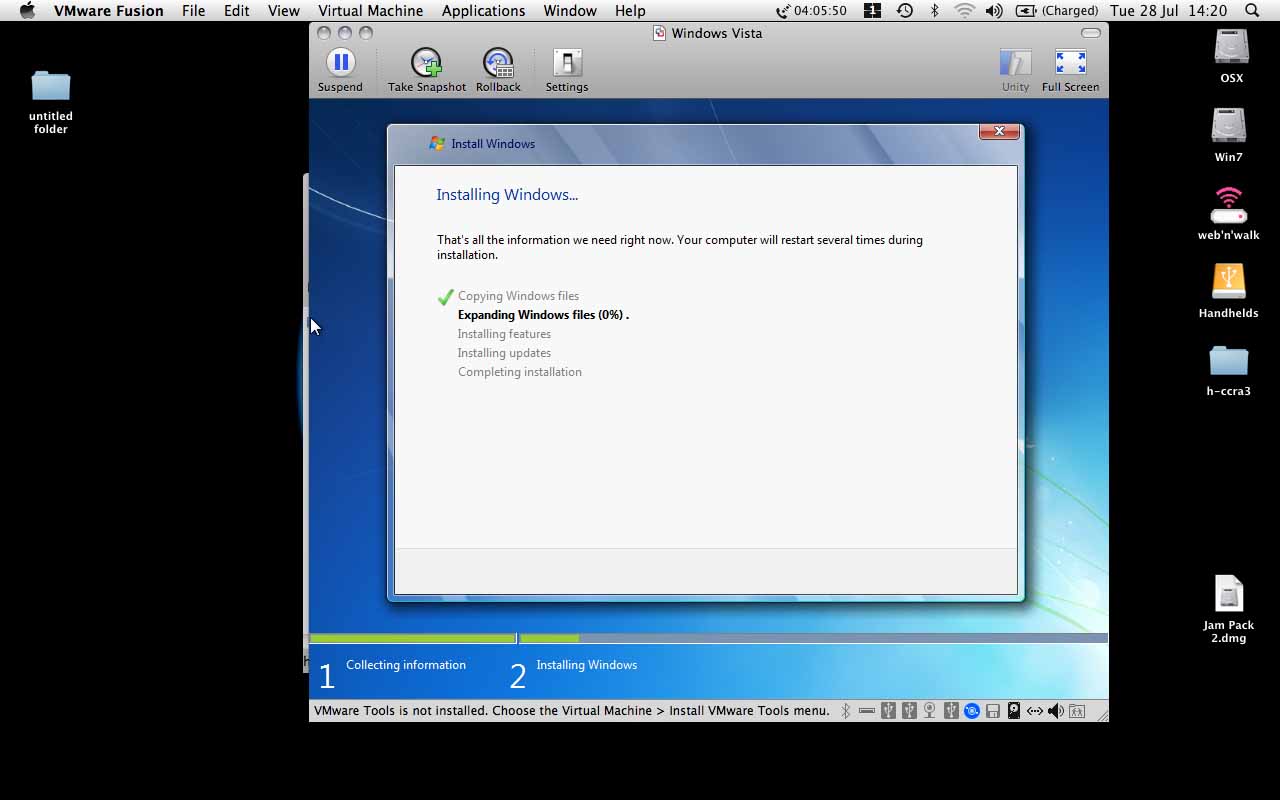Switch the VM to Full Screen

[1070, 63]
